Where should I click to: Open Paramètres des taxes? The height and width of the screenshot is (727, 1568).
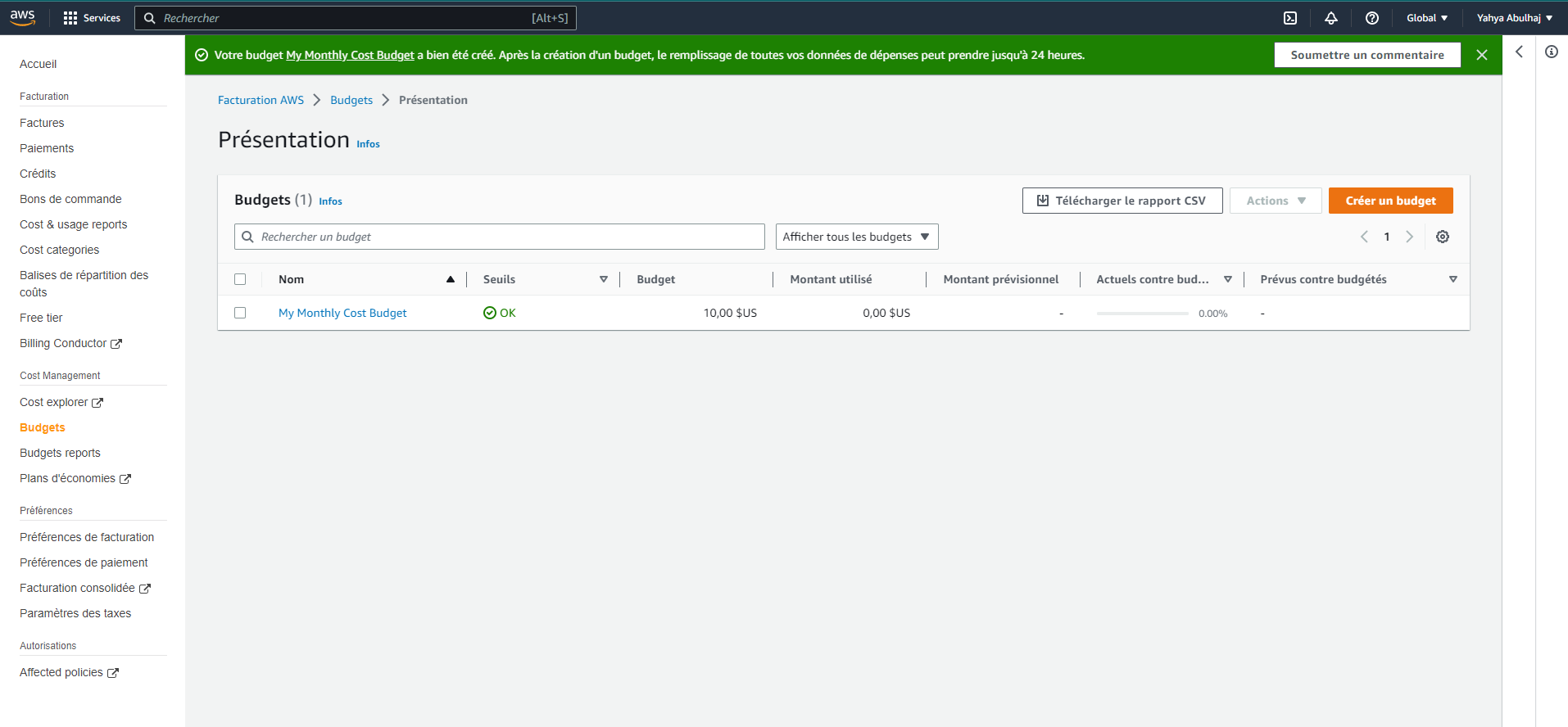click(75, 613)
